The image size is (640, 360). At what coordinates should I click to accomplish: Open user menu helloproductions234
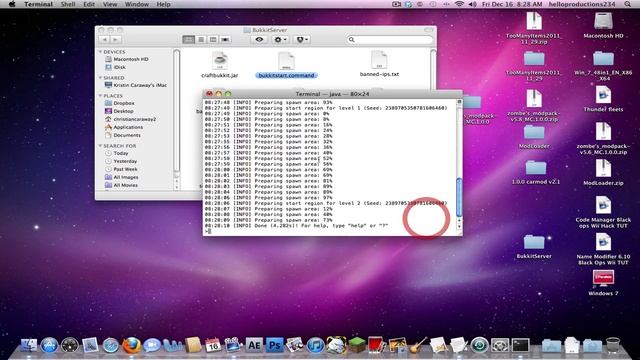pos(582,4)
